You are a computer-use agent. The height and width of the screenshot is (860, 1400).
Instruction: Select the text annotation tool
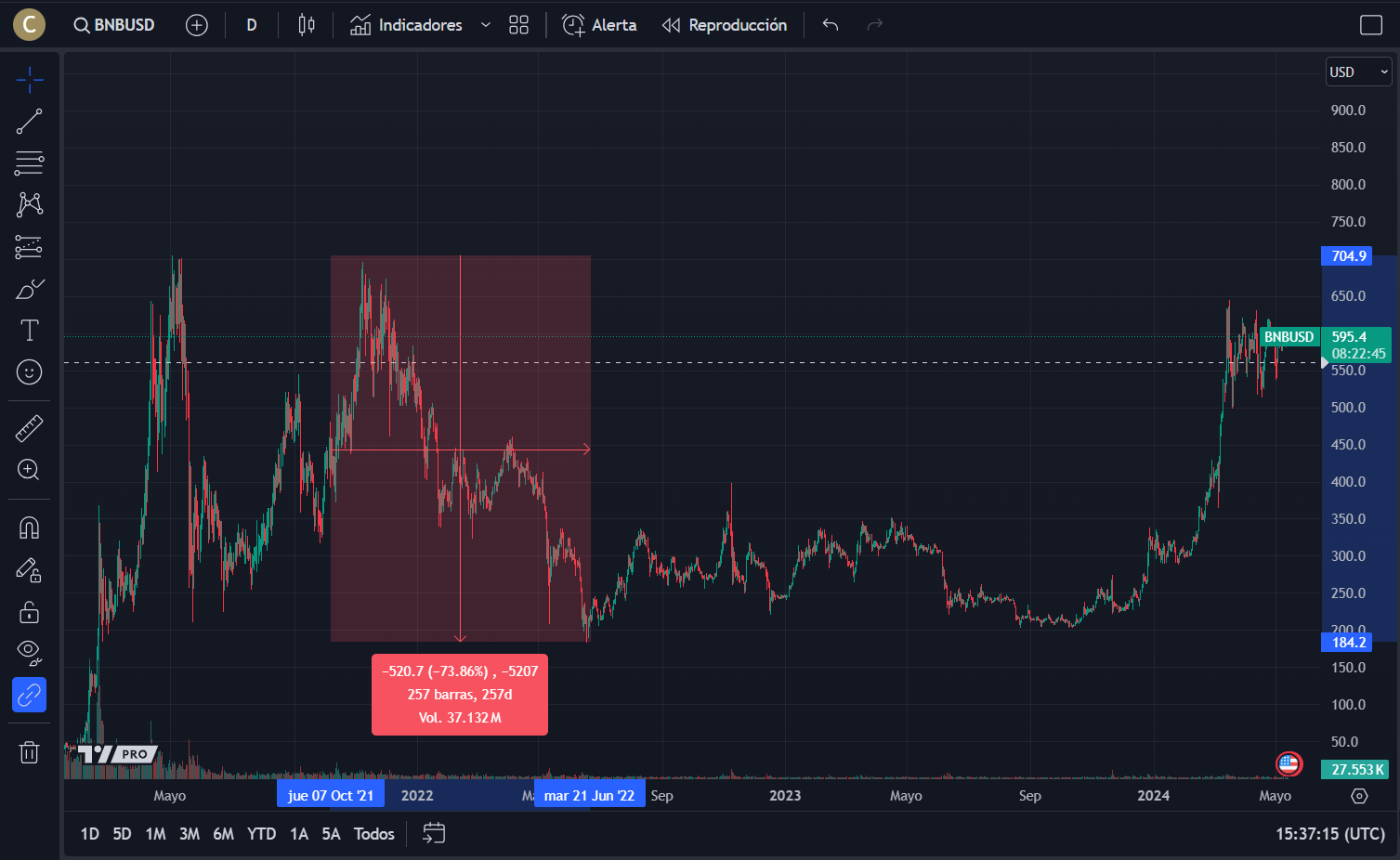30,331
